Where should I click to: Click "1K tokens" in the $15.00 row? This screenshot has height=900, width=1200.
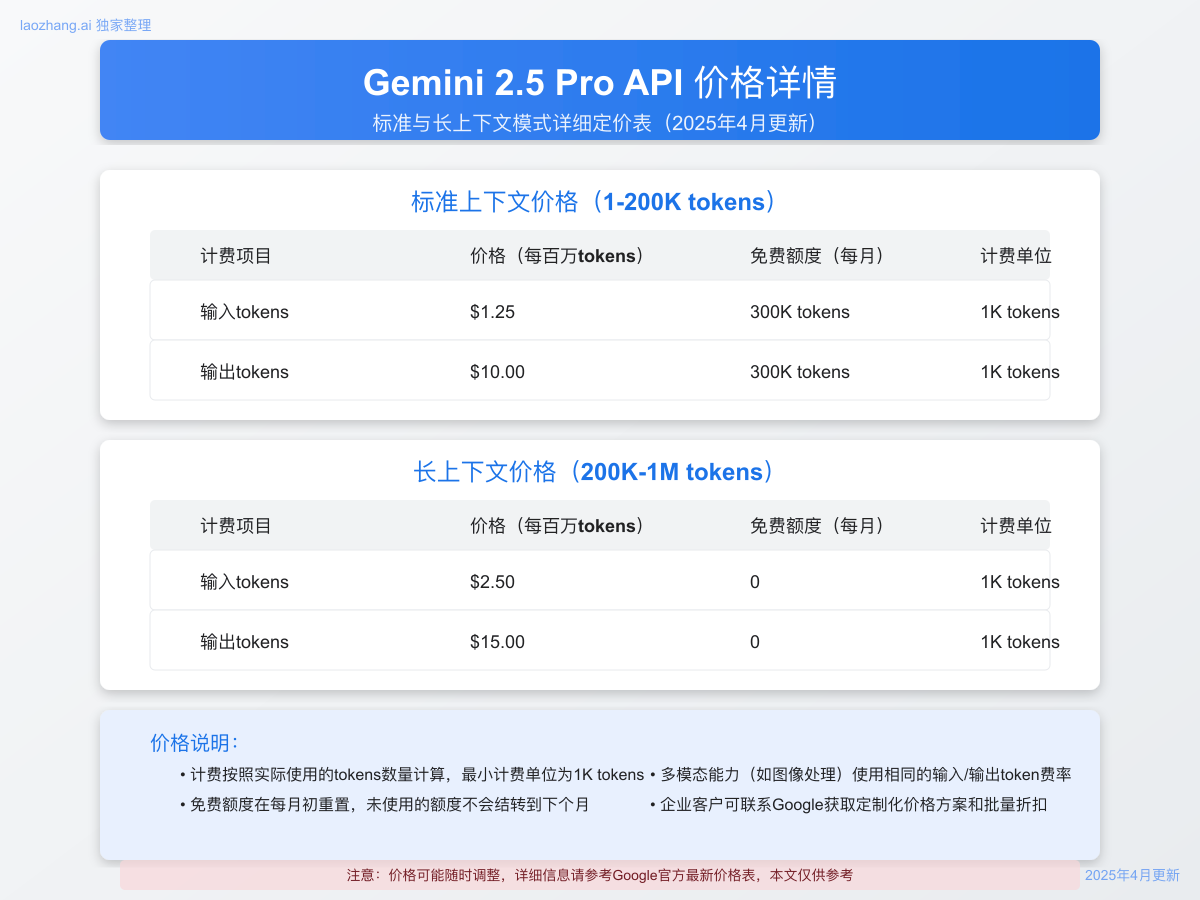[x=1020, y=642]
